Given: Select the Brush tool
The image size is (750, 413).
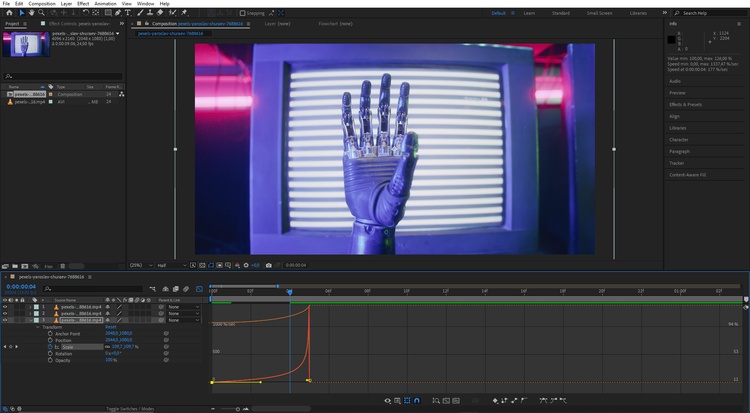Looking at the screenshot, I should [x=140, y=13].
